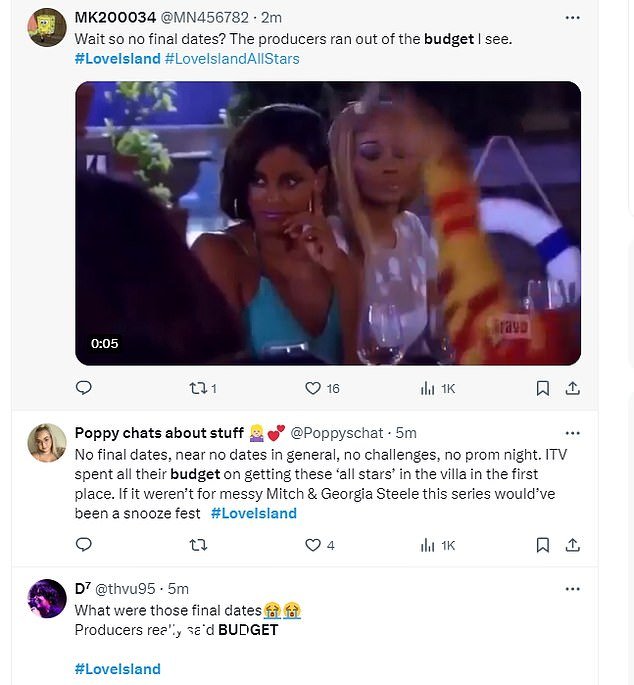The width and height of the screenshot is (634, 685).
Task: Reply to MK200034's tweet
Action: point(84,387)
